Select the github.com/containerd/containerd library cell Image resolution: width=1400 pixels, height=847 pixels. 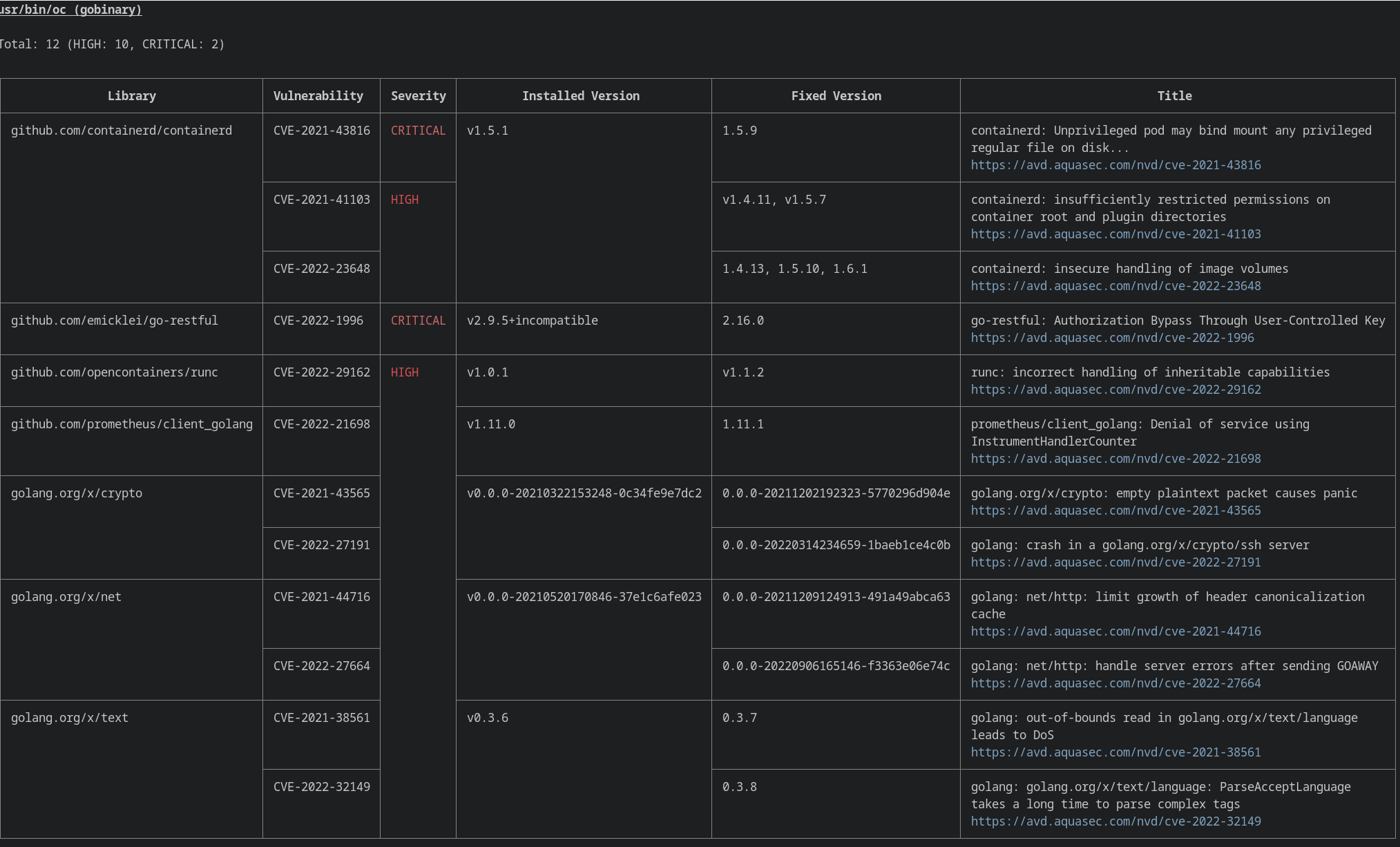[122, 130]
